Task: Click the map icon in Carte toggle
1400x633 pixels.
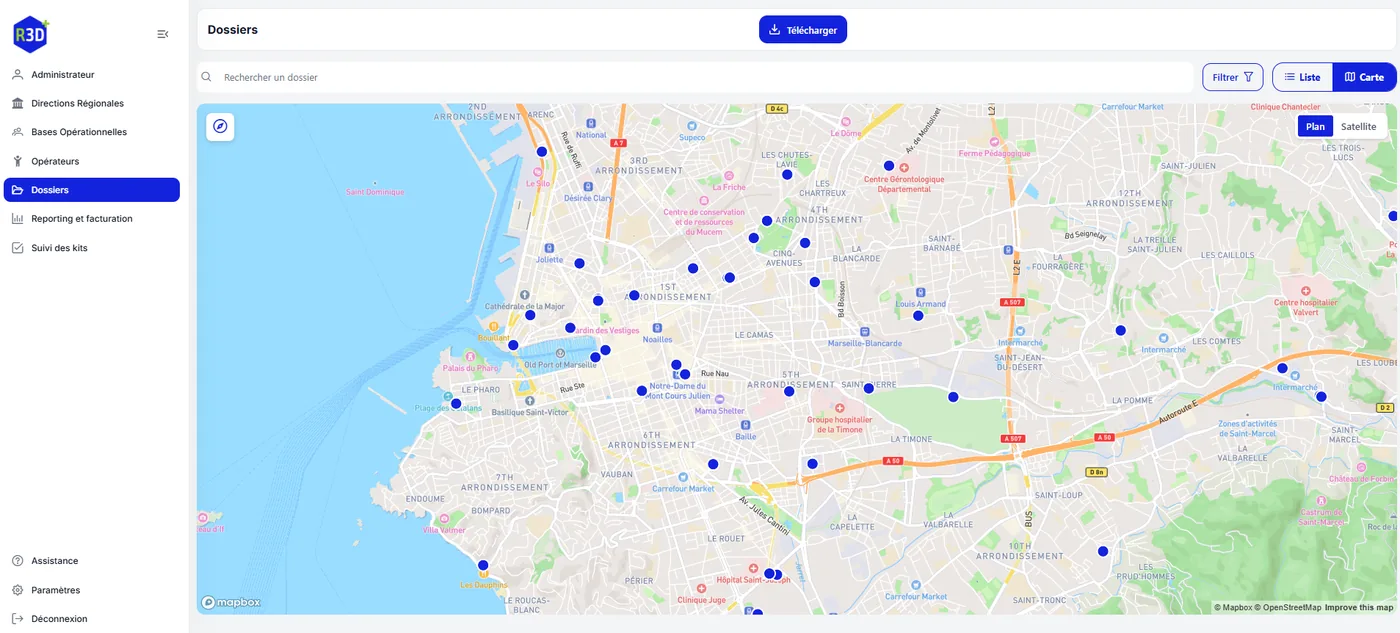Action: 1350,77
